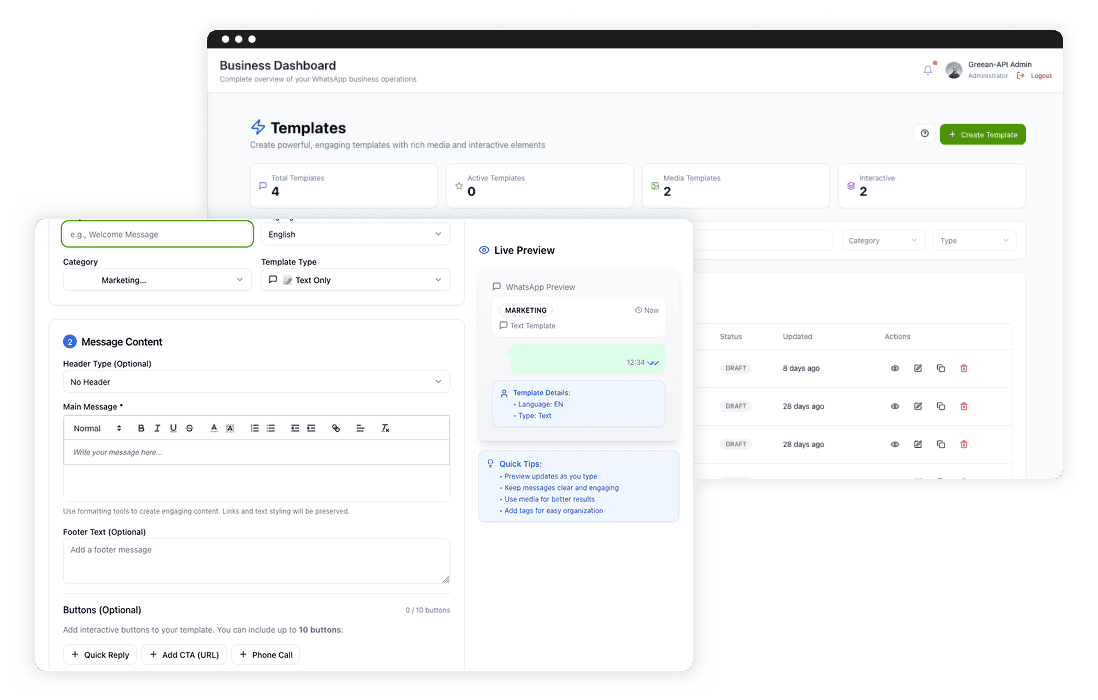Insert a link using the link icon
The width and height of the screenshot is (1098, 700).
pos(336,427)
